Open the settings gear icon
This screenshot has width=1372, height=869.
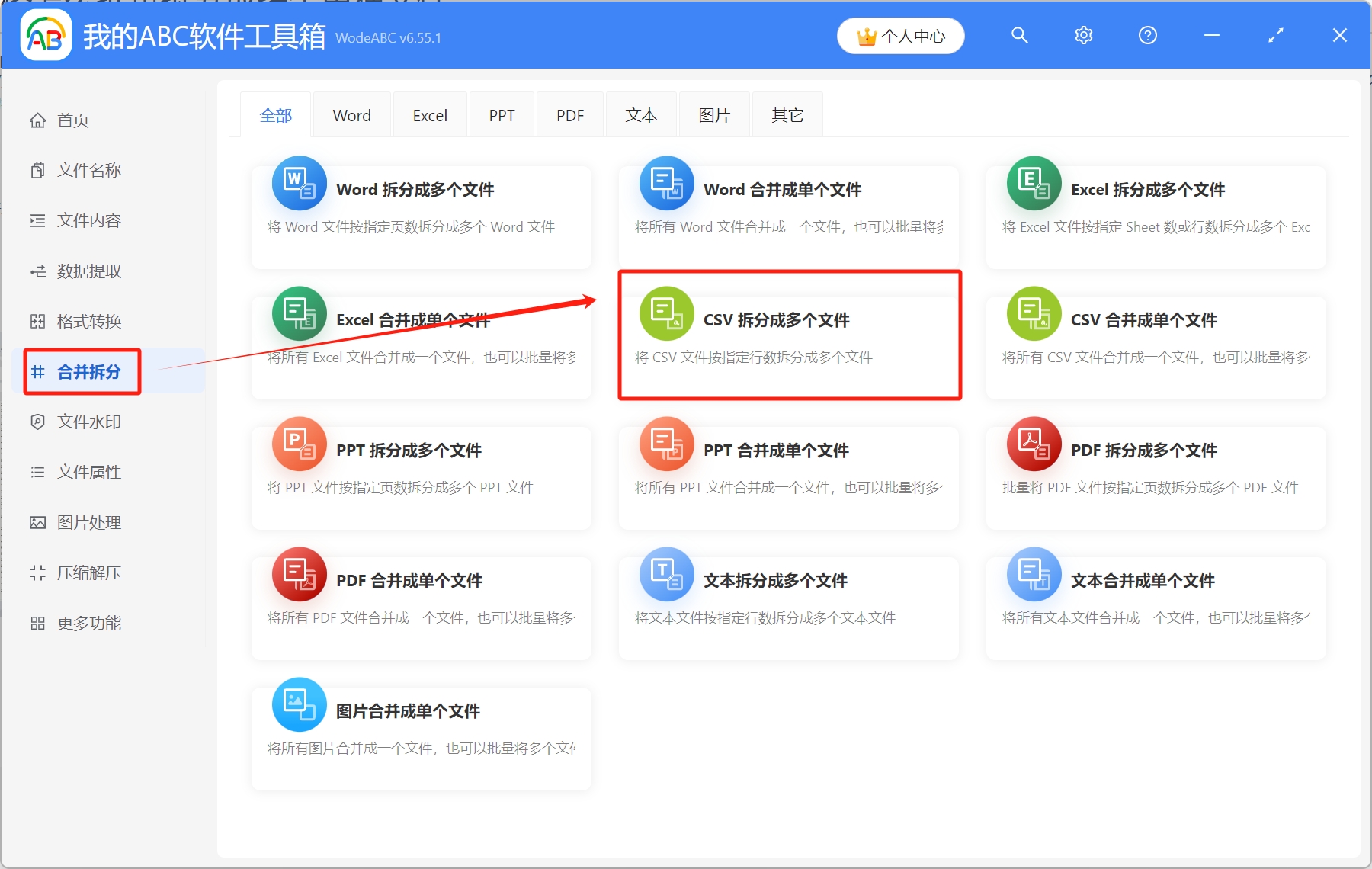click(1083, 35)
